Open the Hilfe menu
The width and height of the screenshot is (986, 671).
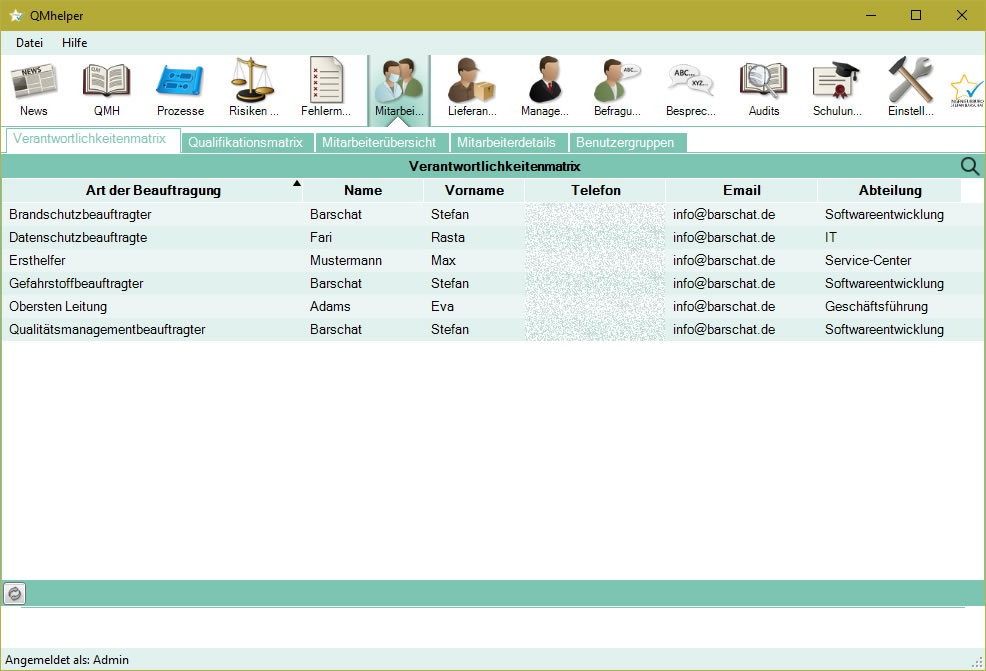75,43
